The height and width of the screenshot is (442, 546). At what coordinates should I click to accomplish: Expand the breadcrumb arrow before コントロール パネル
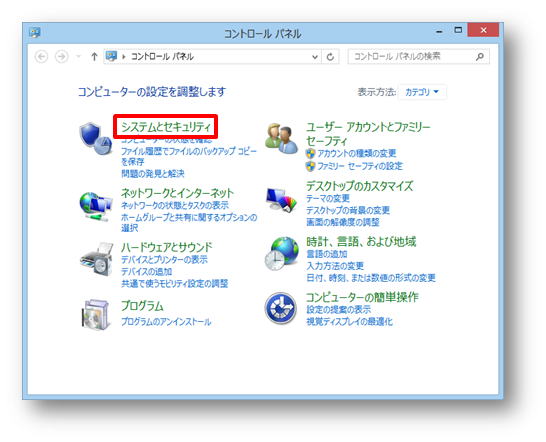pos(124,57)
